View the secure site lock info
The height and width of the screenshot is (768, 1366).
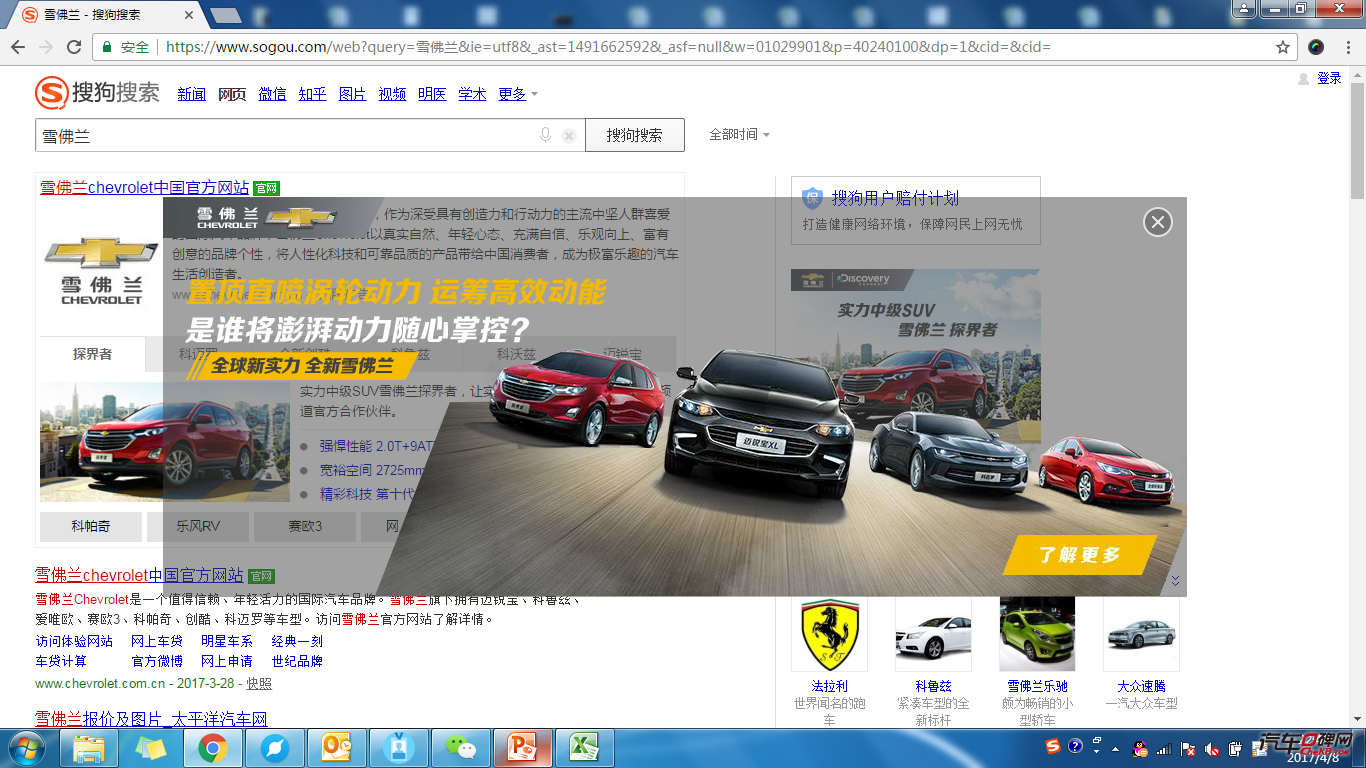coord(125,47)
